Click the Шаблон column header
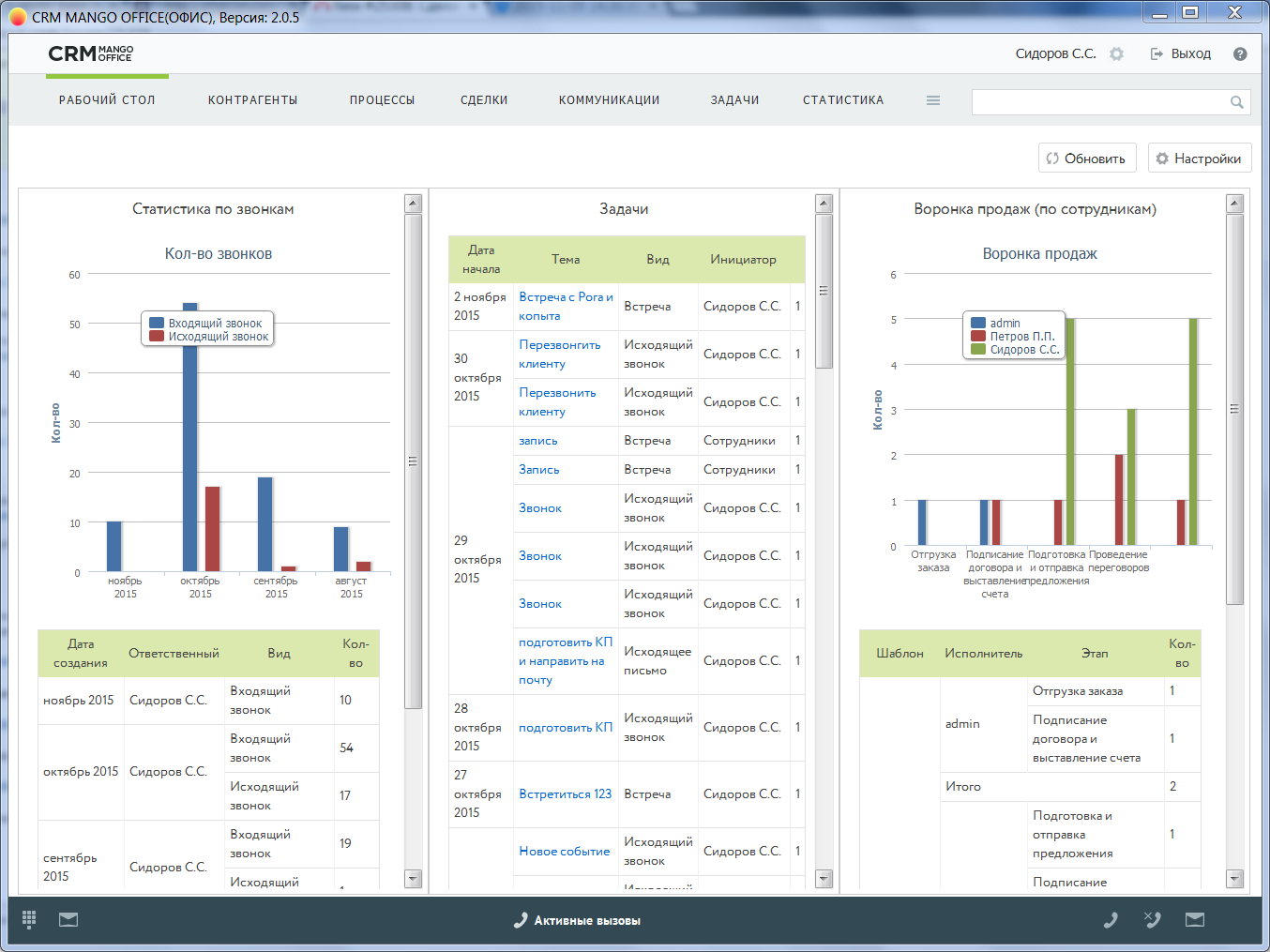 click(x=900, y=654)
